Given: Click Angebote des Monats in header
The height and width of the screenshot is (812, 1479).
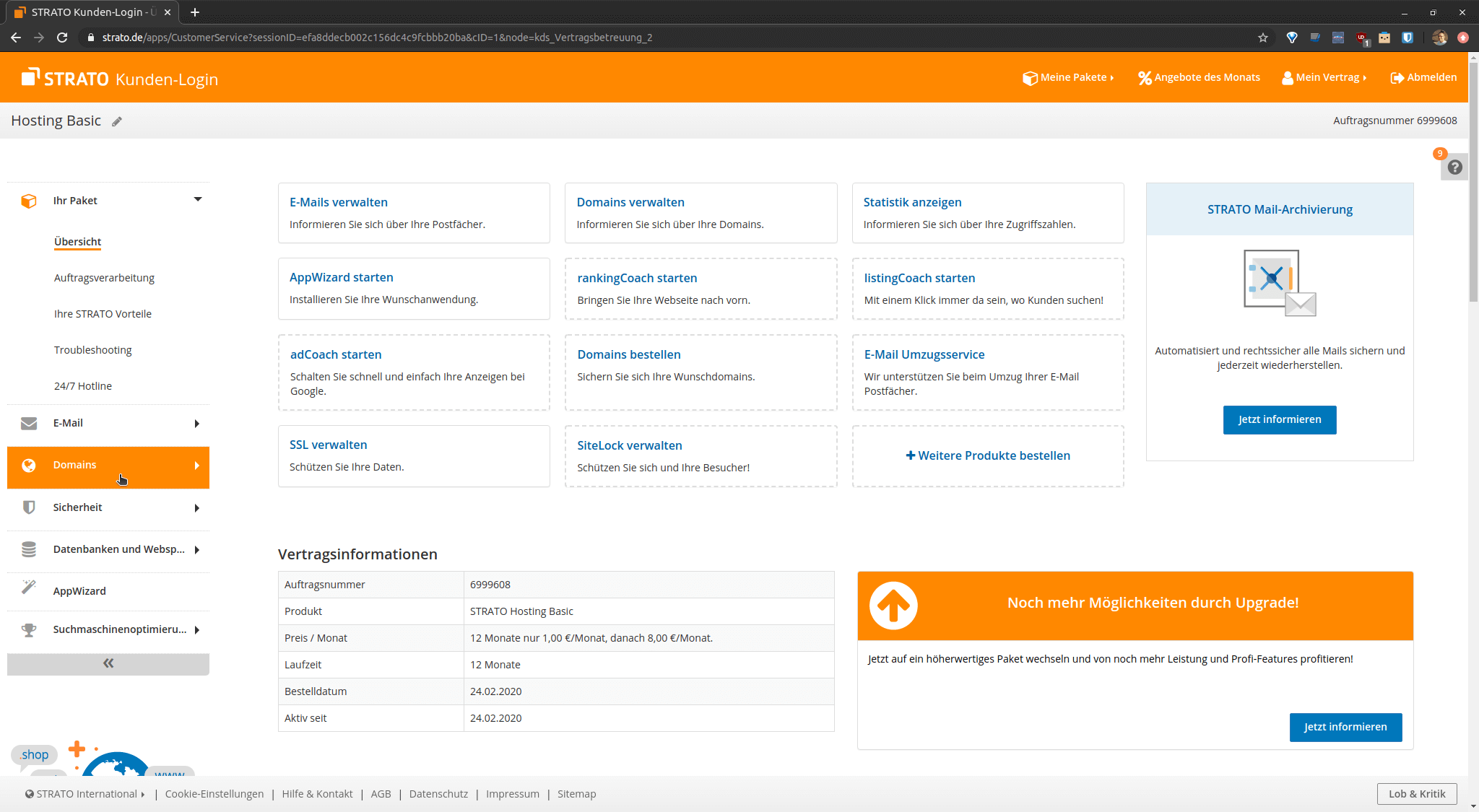Looking at the screenshot, I should tap(1199, 77).
